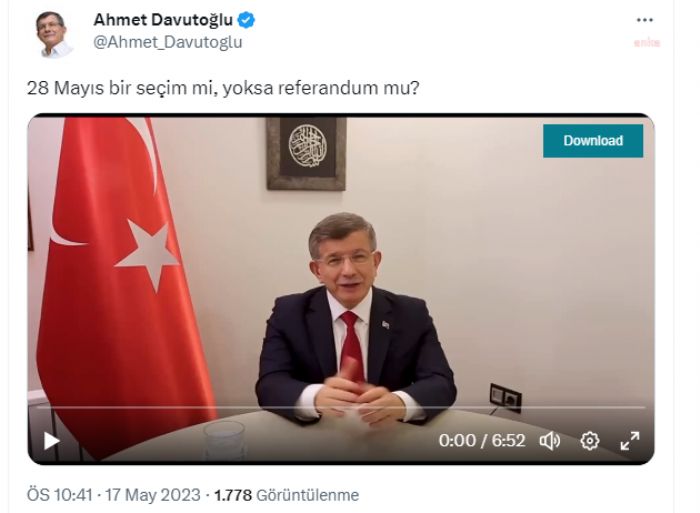
Task: Visit the @Ahmet_Davutoglu handle
Action: tap(168, 42)
